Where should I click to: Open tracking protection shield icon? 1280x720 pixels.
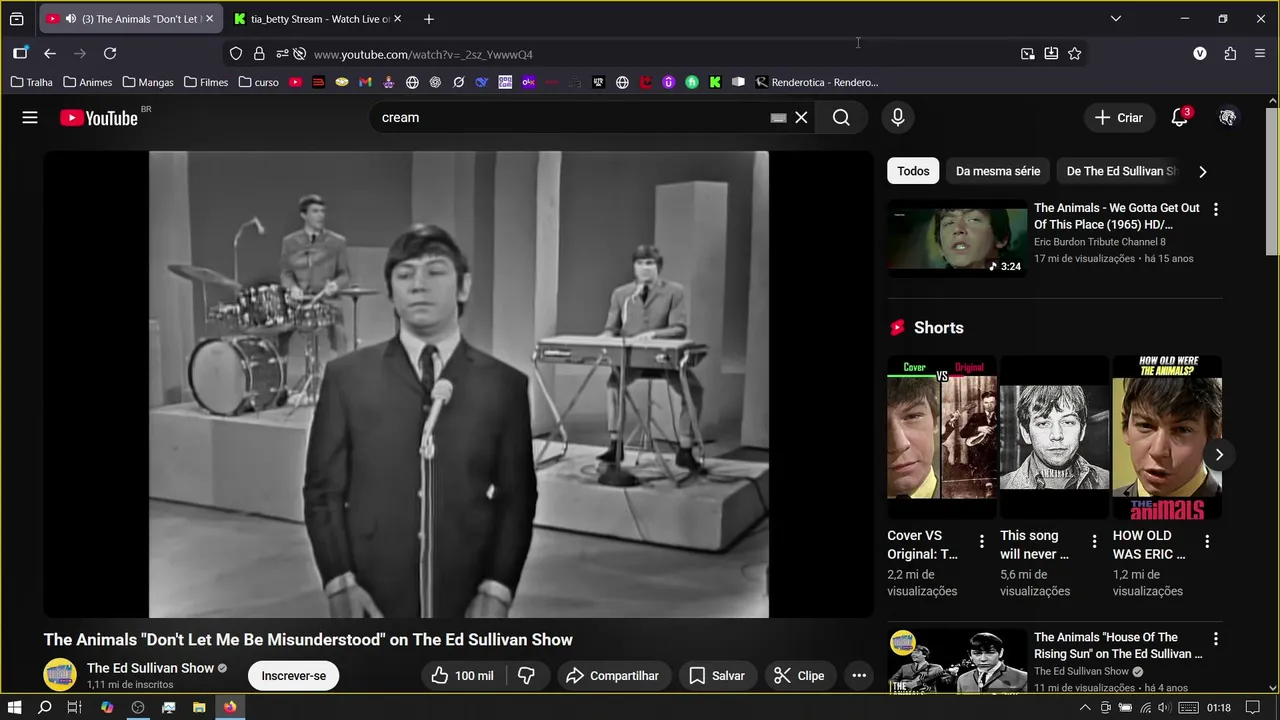236,54
